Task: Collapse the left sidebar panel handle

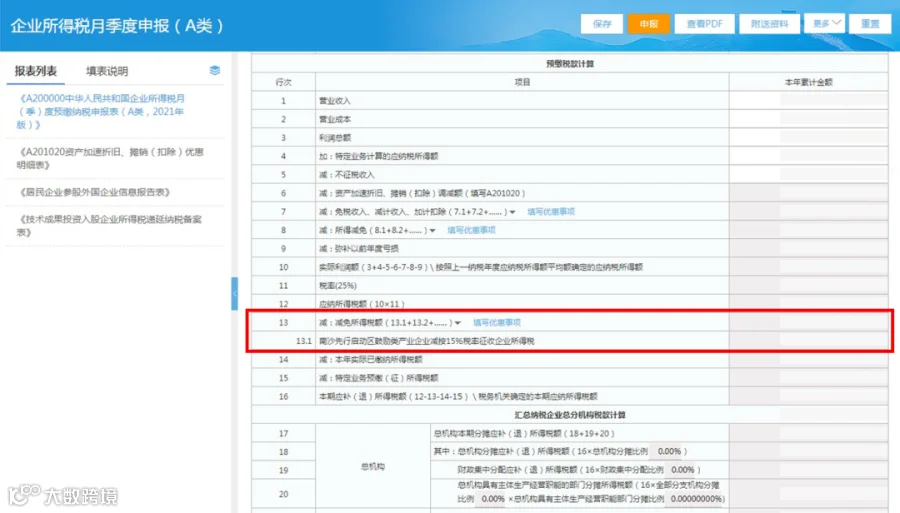Action: 235,294
